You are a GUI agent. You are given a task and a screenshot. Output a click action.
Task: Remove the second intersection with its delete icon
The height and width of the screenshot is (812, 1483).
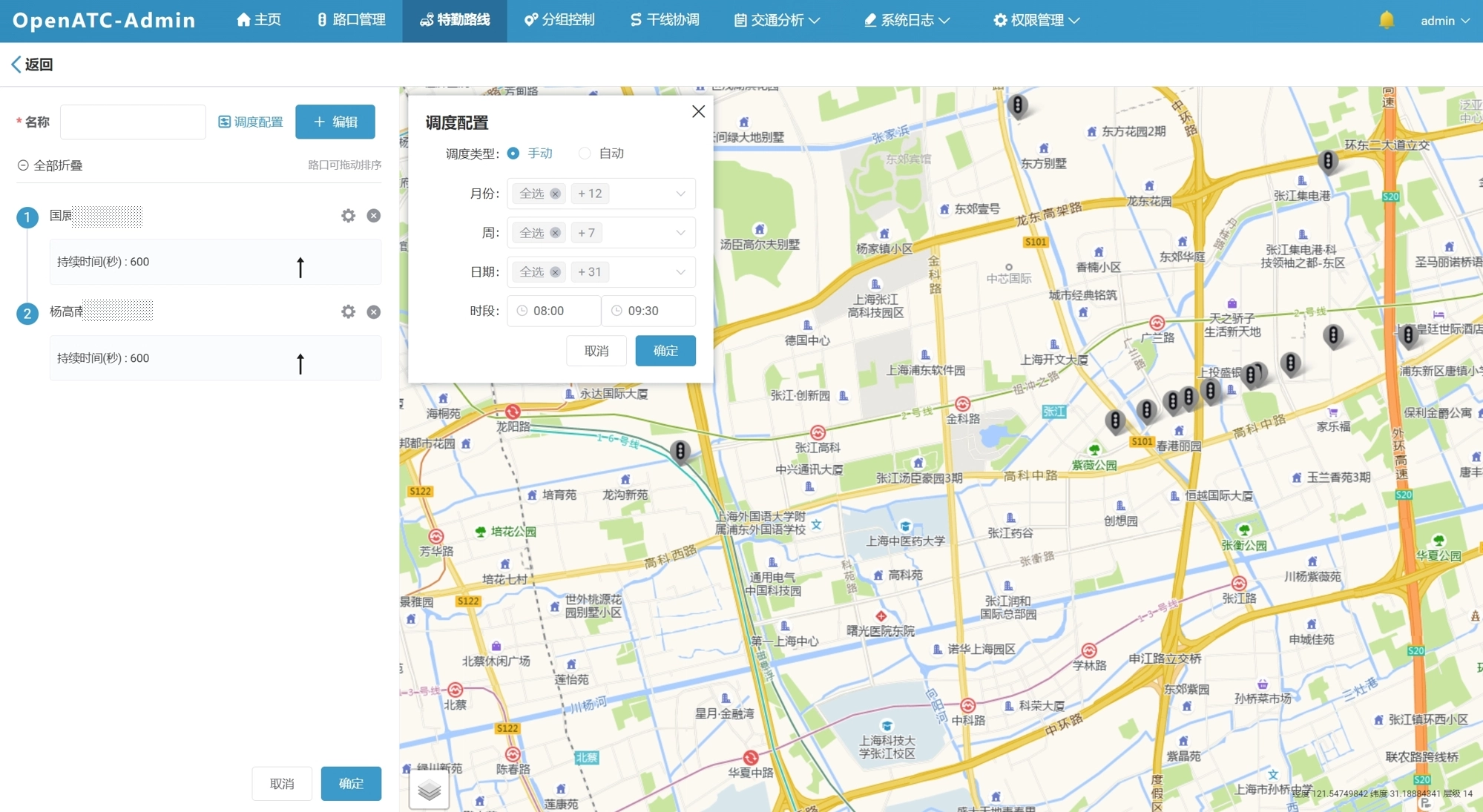click(374, 312)
